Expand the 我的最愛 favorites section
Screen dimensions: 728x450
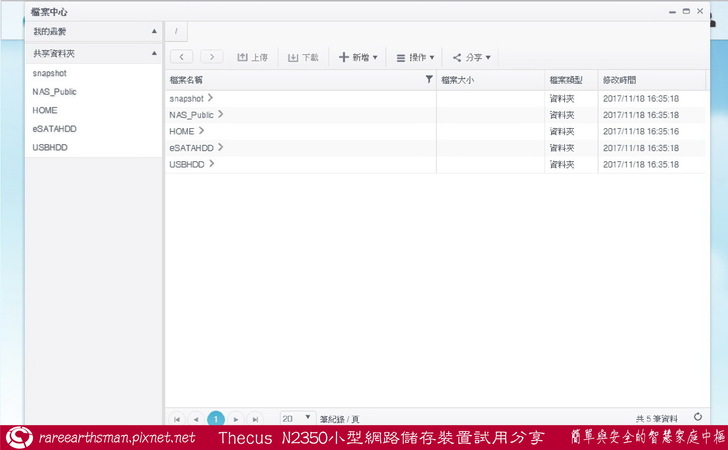pyautogui.click(x=154, y=32)
